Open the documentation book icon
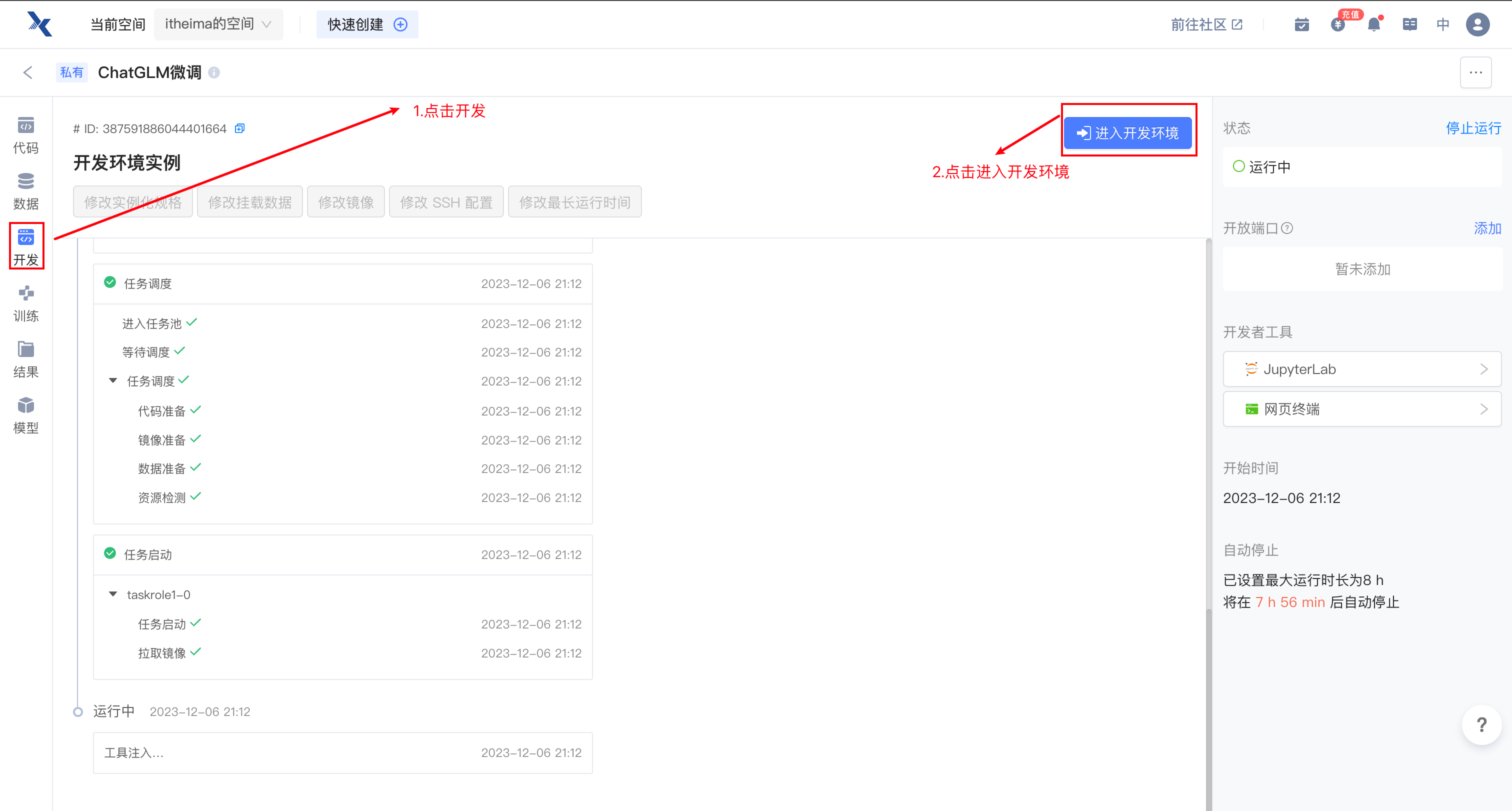Screen dimensions: 1512x811 [x=1409, y=24]
